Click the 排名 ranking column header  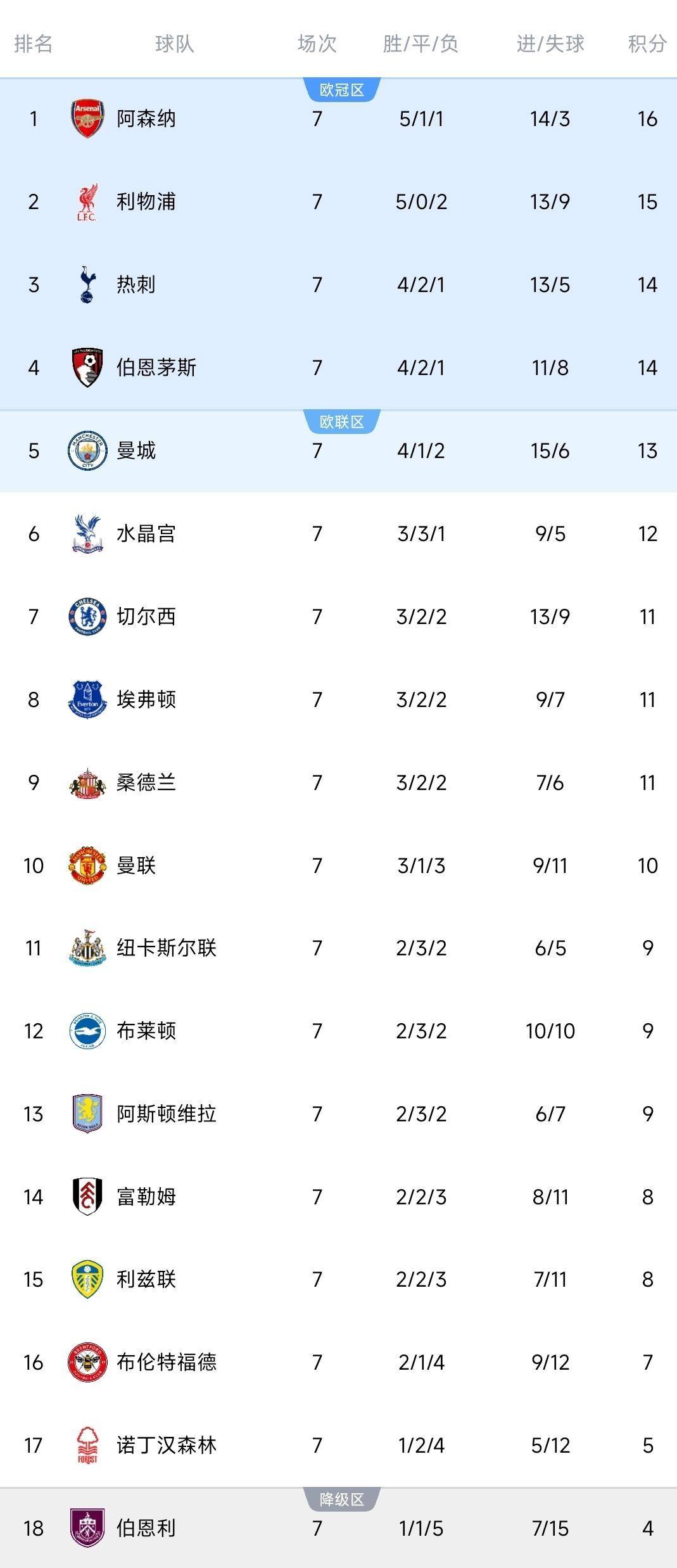tap(34, 44)
